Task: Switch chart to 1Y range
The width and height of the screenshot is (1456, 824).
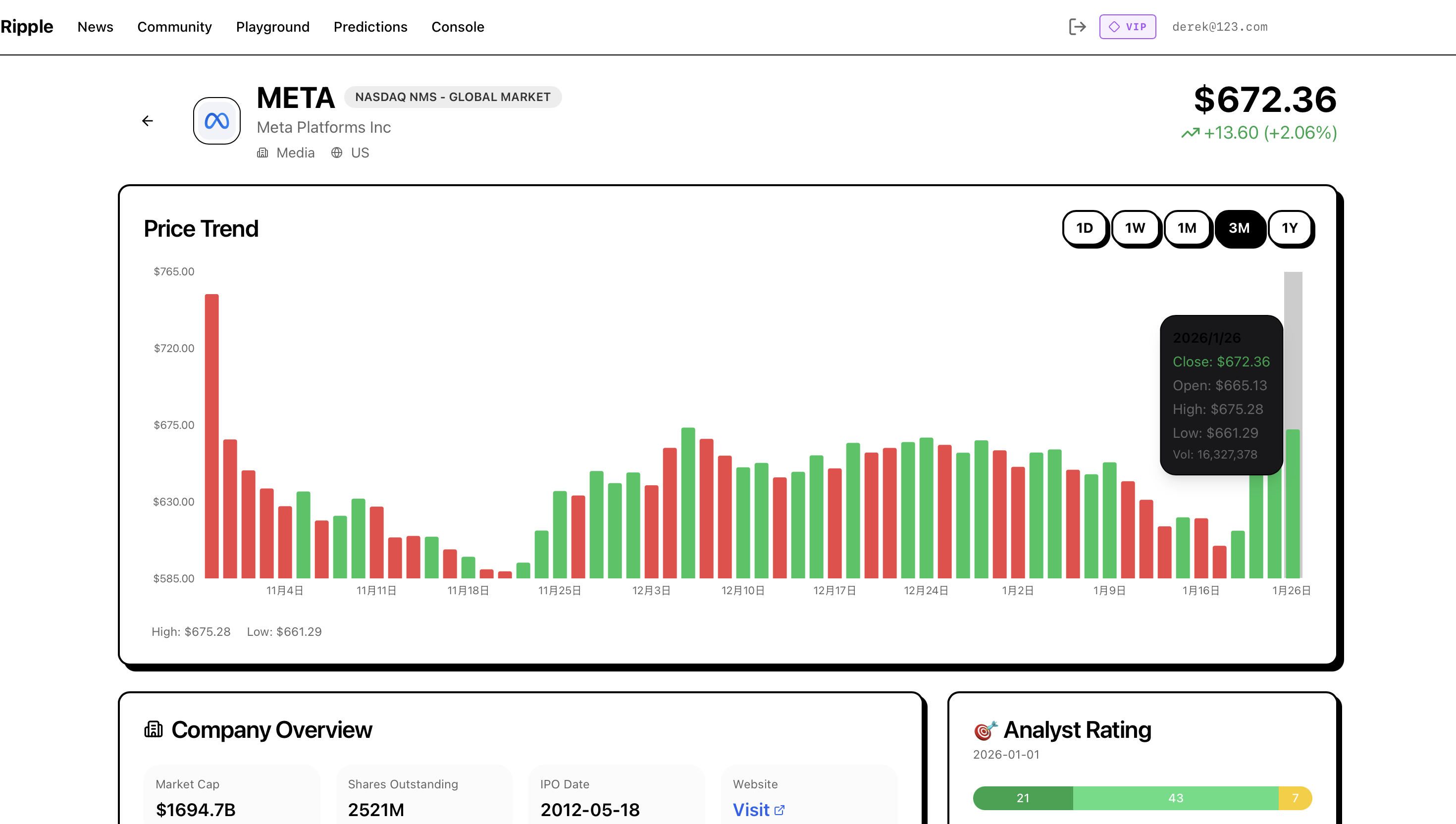Action: [1290, 228]
